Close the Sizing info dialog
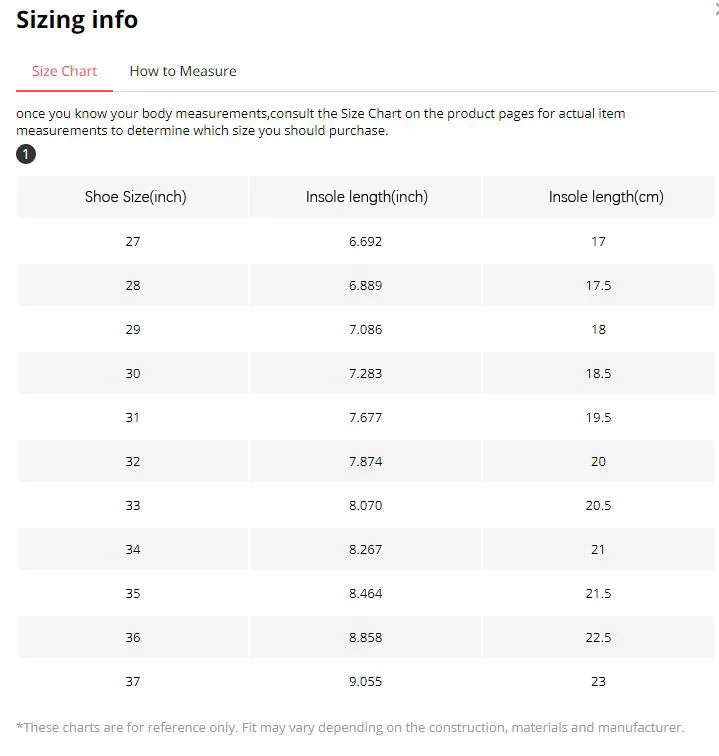 pos(716,8)
